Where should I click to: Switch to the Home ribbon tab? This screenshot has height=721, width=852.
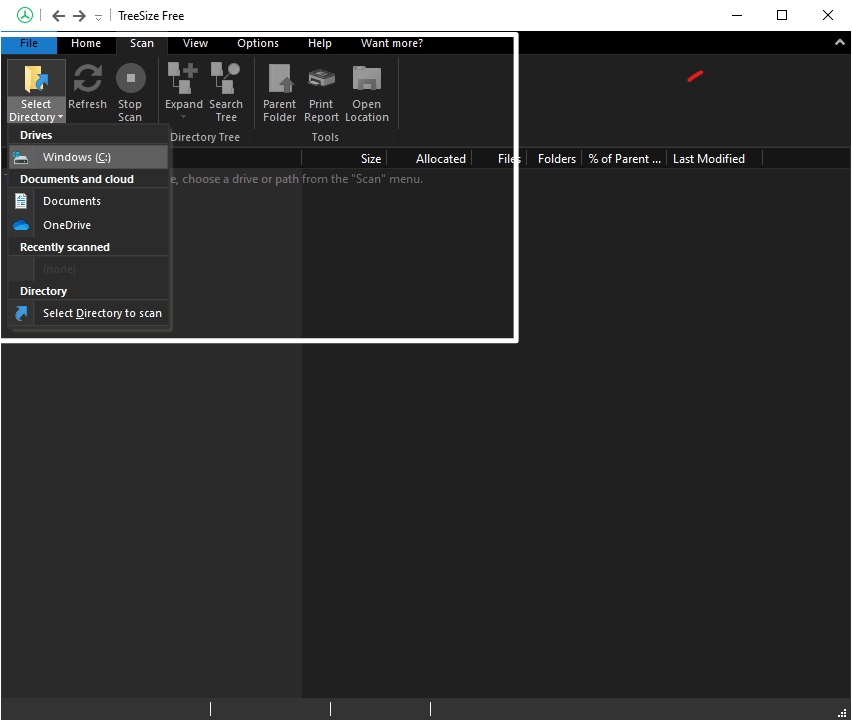point(86,43)
